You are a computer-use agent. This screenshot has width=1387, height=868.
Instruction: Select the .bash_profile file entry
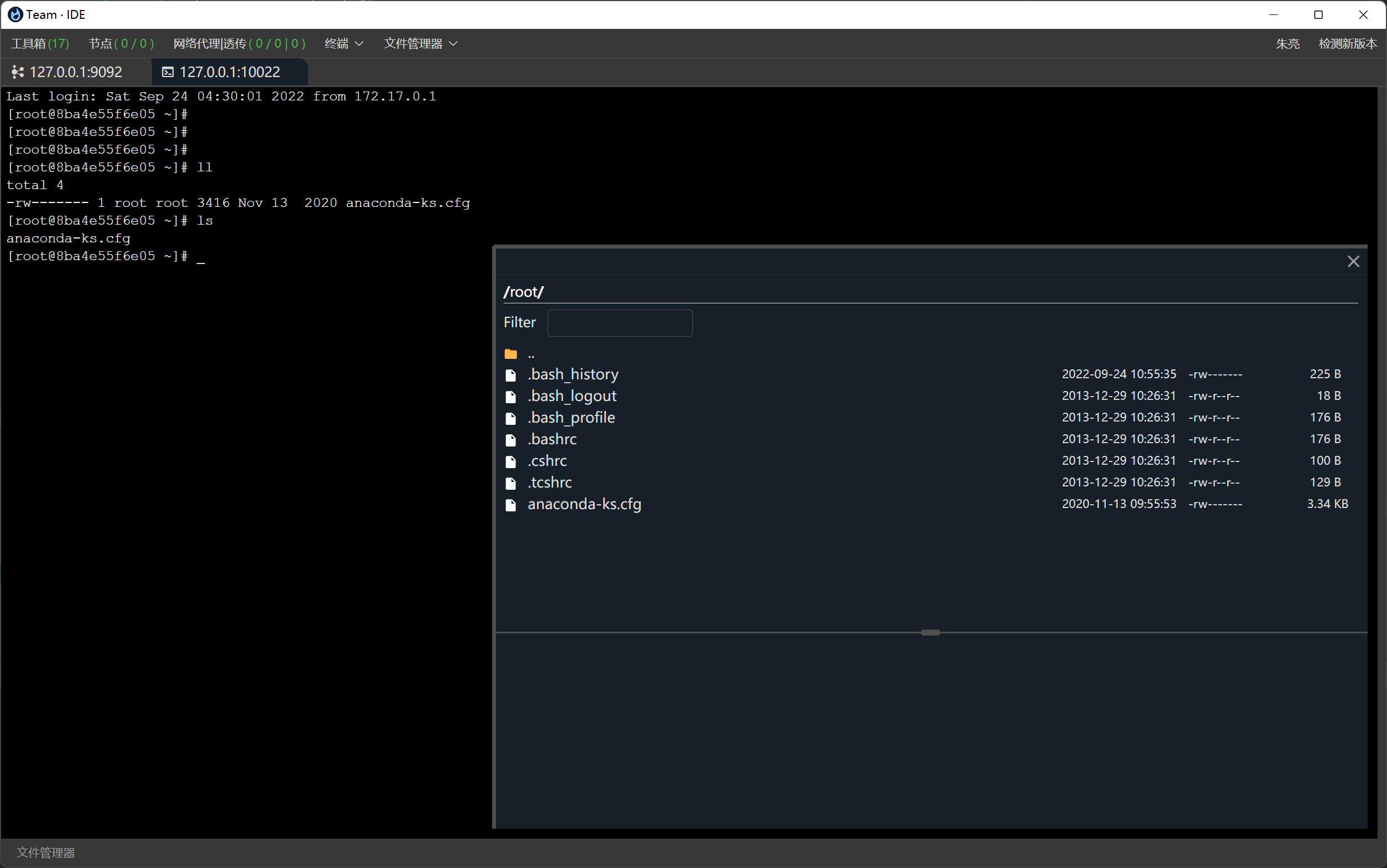tap(571, 417)
